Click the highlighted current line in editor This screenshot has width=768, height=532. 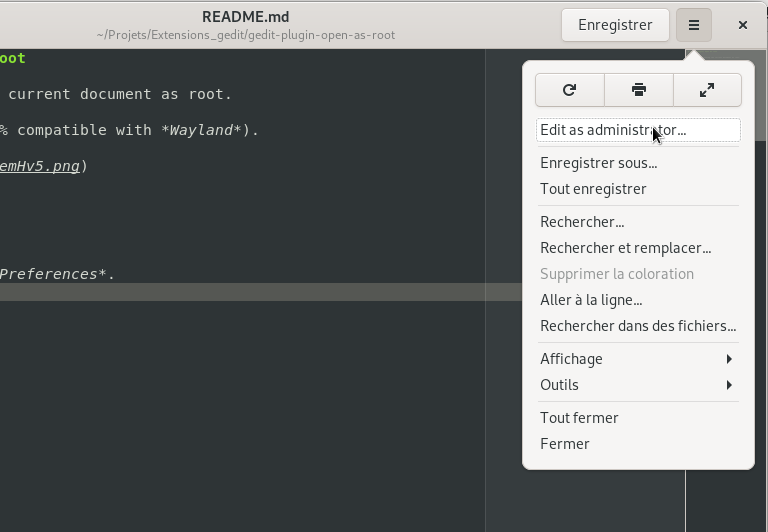click(x=261, y=292)
